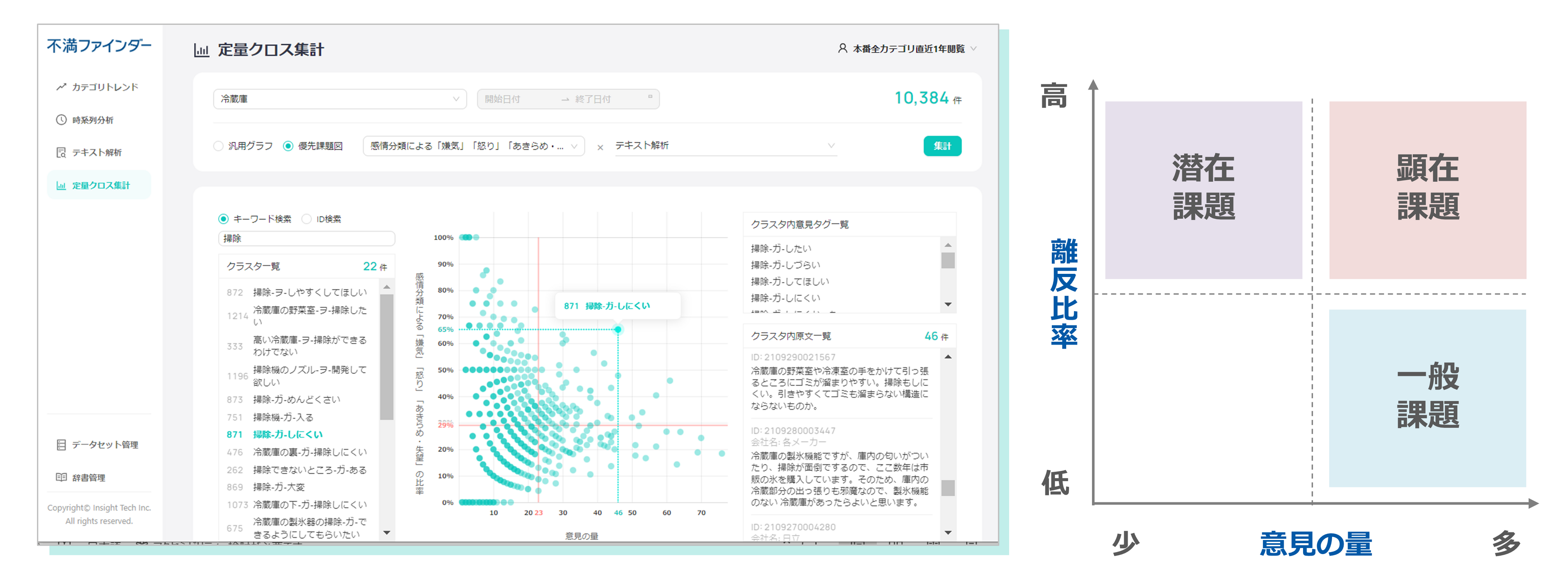Click the 辞書管理 book icon
The height and width of the screenshot is (577, 1568).
[x=61, y=478]
